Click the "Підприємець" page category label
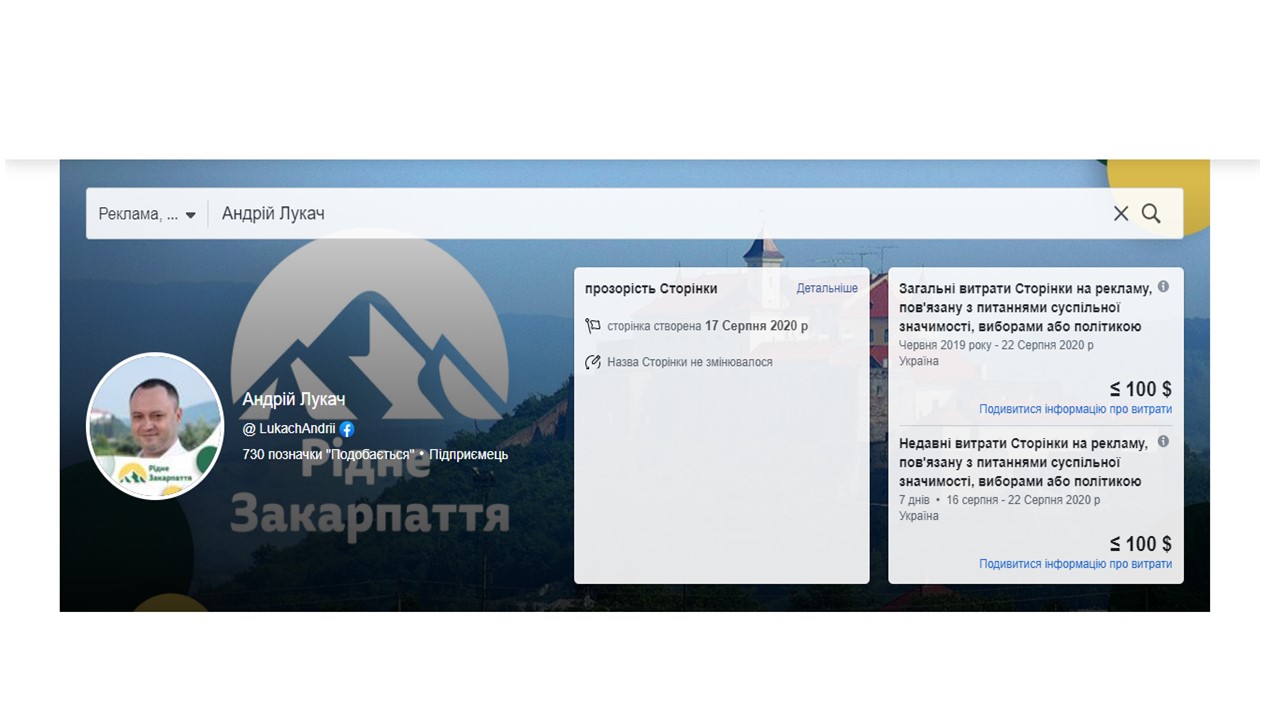The image size is (1280, 720). 469,454
